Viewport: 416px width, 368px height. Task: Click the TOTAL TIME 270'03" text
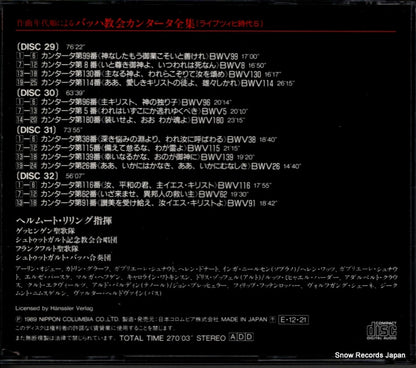tap(156, 338)
